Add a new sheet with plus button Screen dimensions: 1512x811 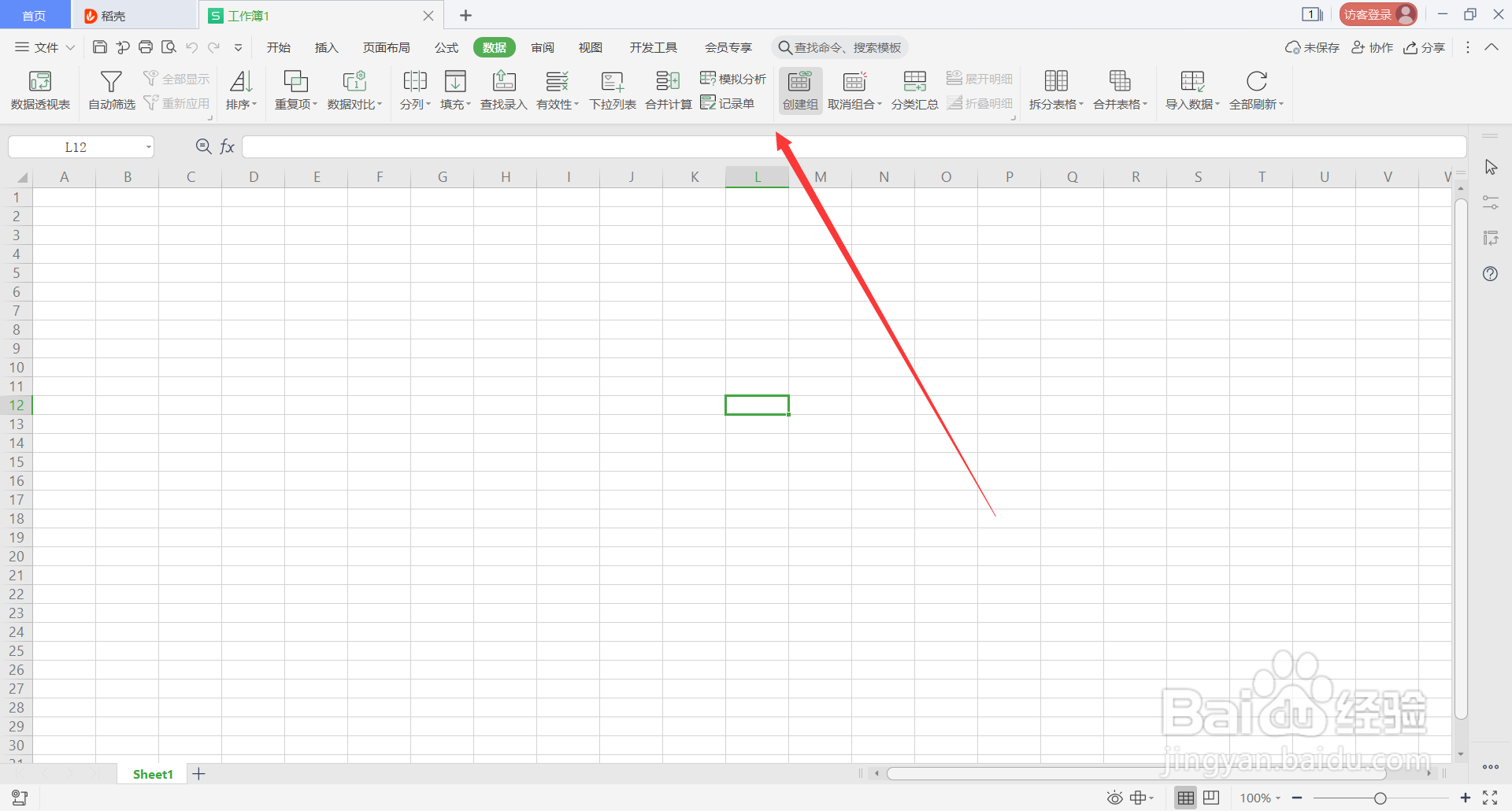(199, 774)
